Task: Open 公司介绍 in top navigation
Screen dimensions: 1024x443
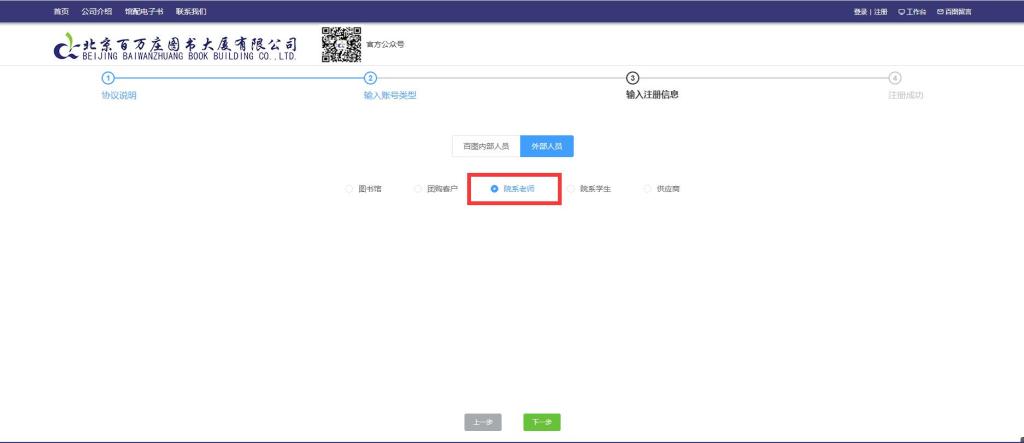Action: pyautogui.click(x=96, y=12)
